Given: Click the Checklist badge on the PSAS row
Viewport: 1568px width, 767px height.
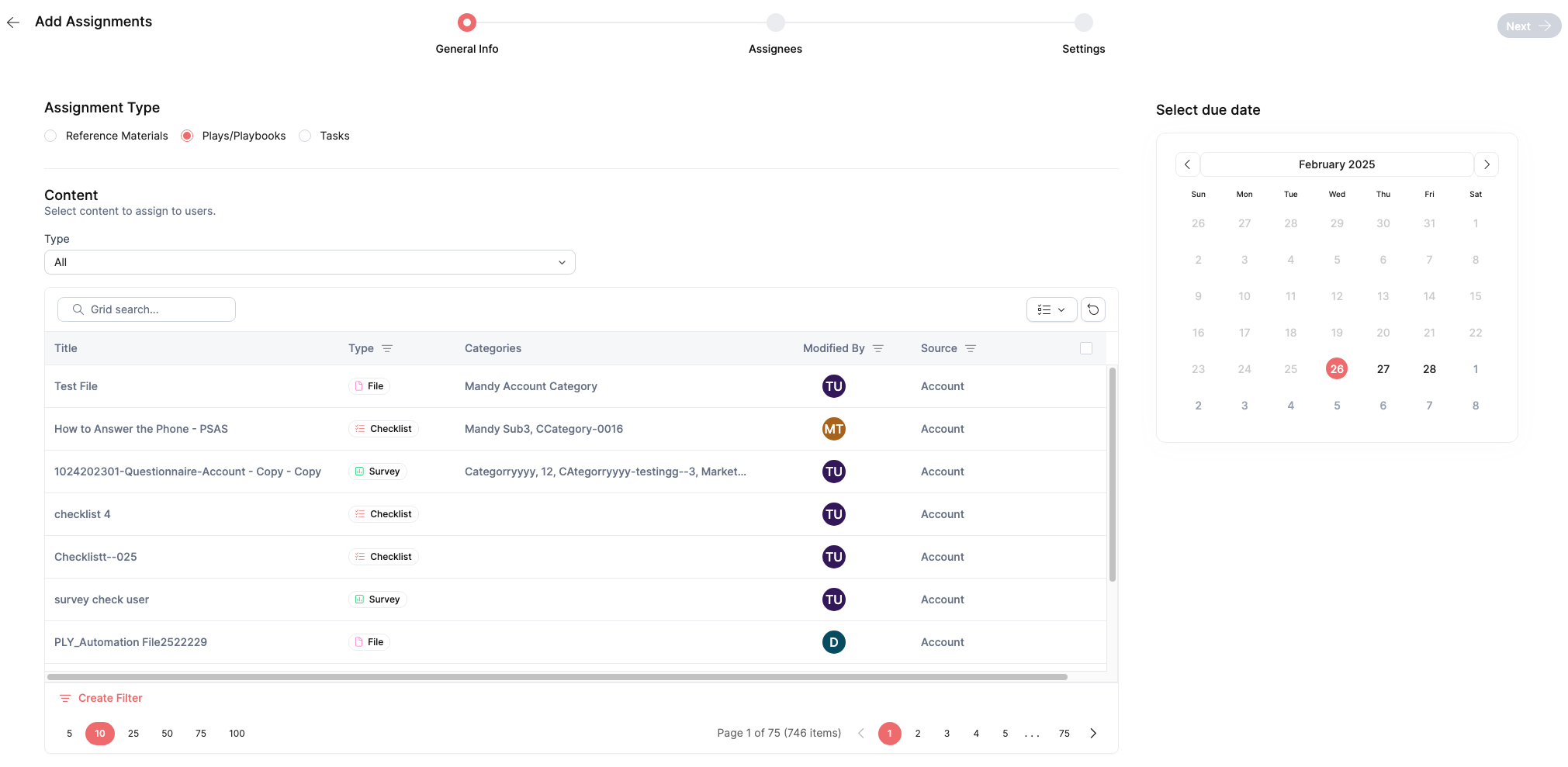Looking at the screenshot, I should [383, 429].
